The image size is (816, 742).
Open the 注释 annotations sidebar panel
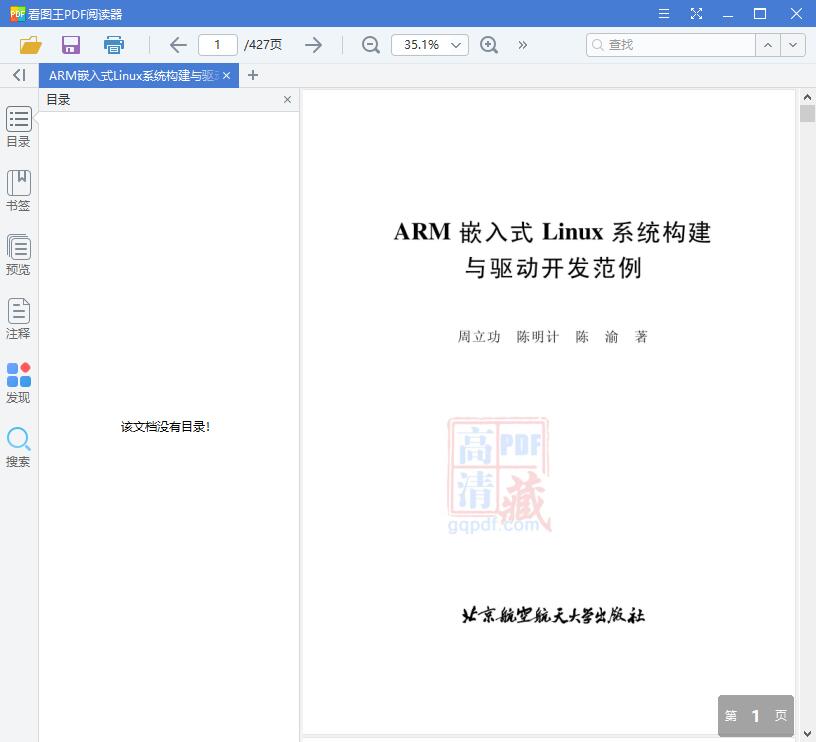tap(19, 319)
